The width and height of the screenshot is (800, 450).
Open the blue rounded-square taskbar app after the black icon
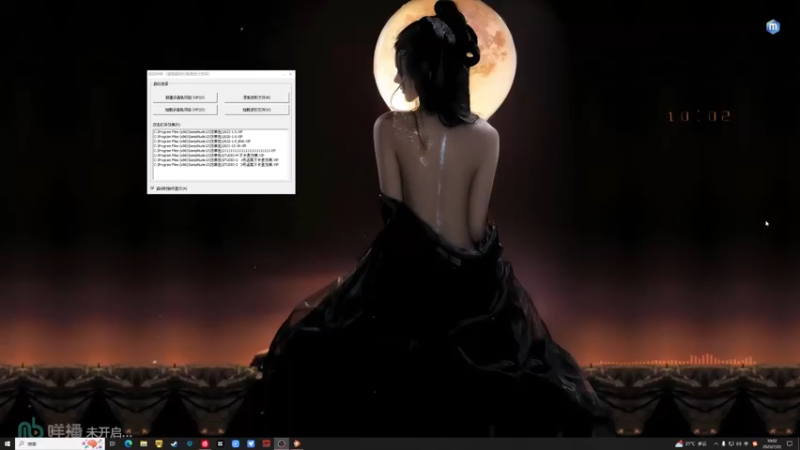coord(235,444)
